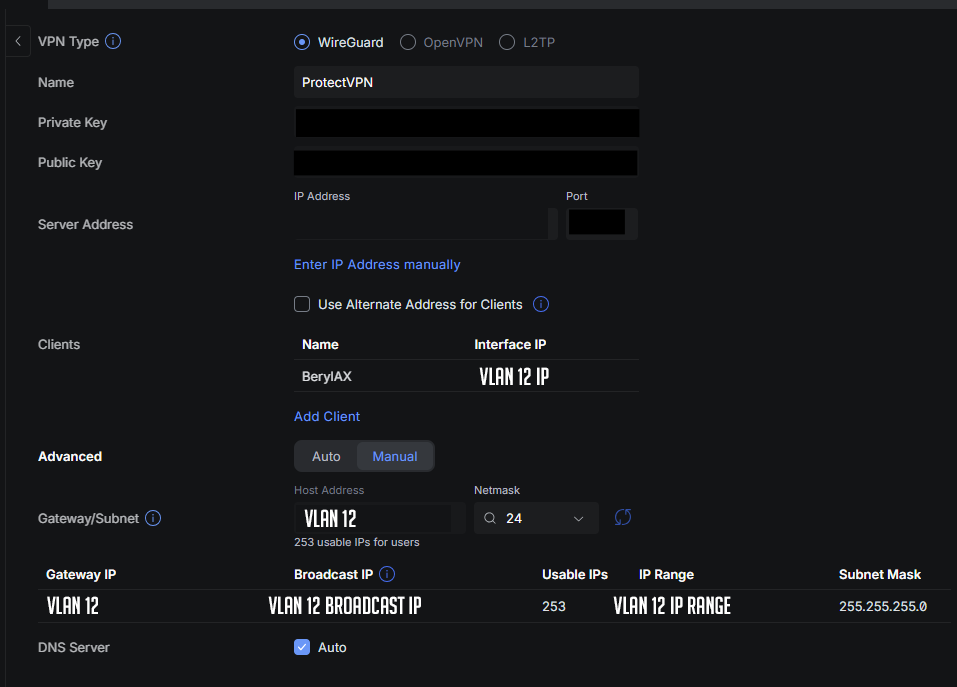
Task: Click the Add Client link
Action: (x=327, y=416)
